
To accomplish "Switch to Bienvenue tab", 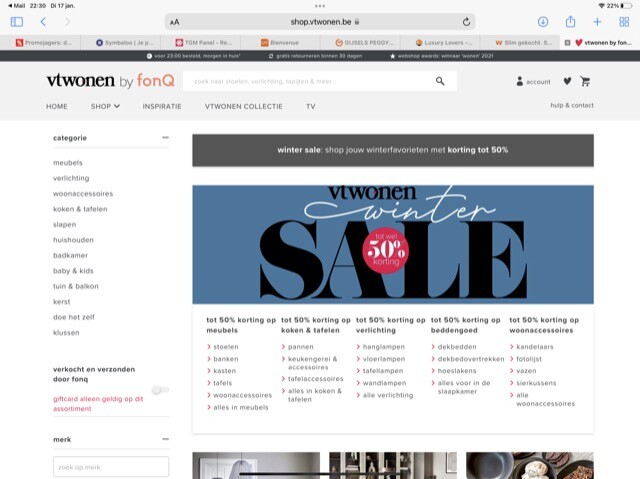I will (x=280, y=42).
